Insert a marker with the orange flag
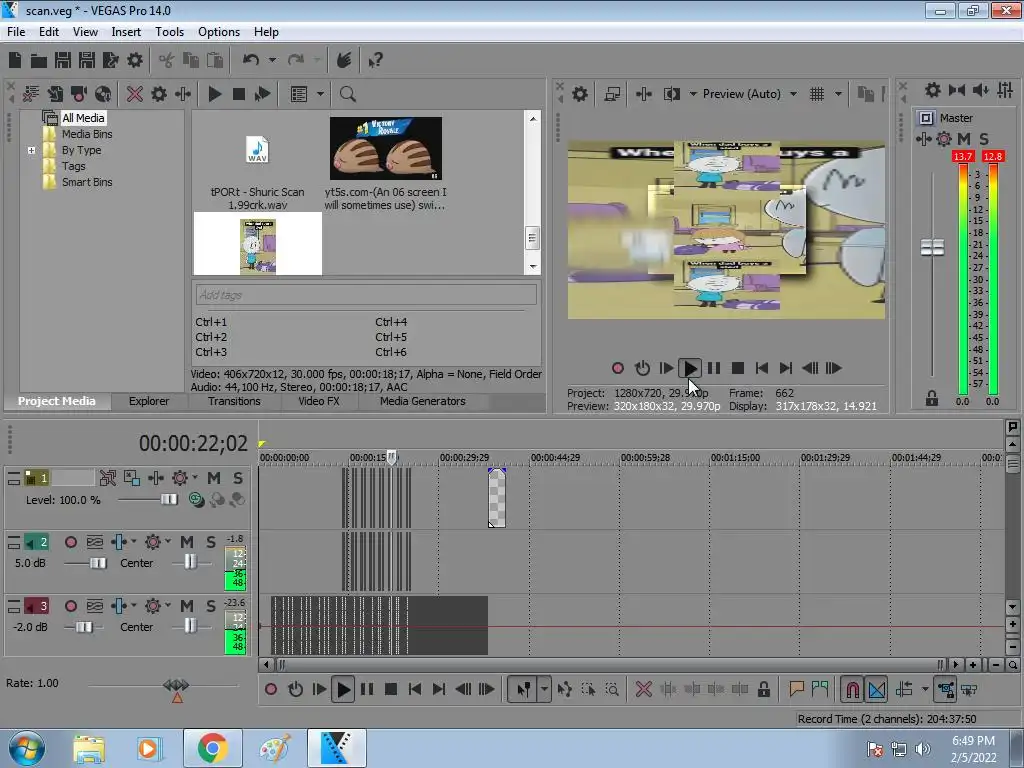1024x768 pixels. point(796,689)
